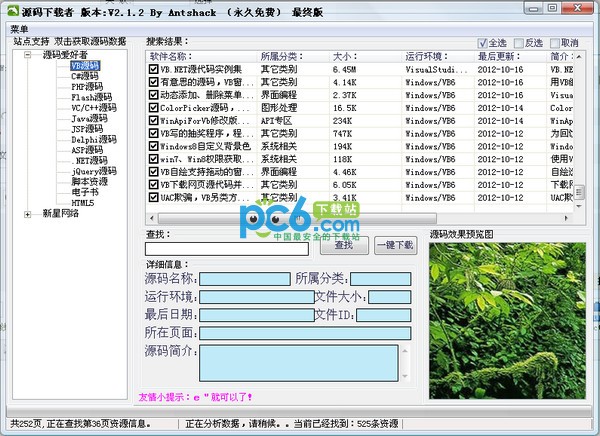Uncheck ColorPicker源码 row checkbox

click(x=153, y=108)
